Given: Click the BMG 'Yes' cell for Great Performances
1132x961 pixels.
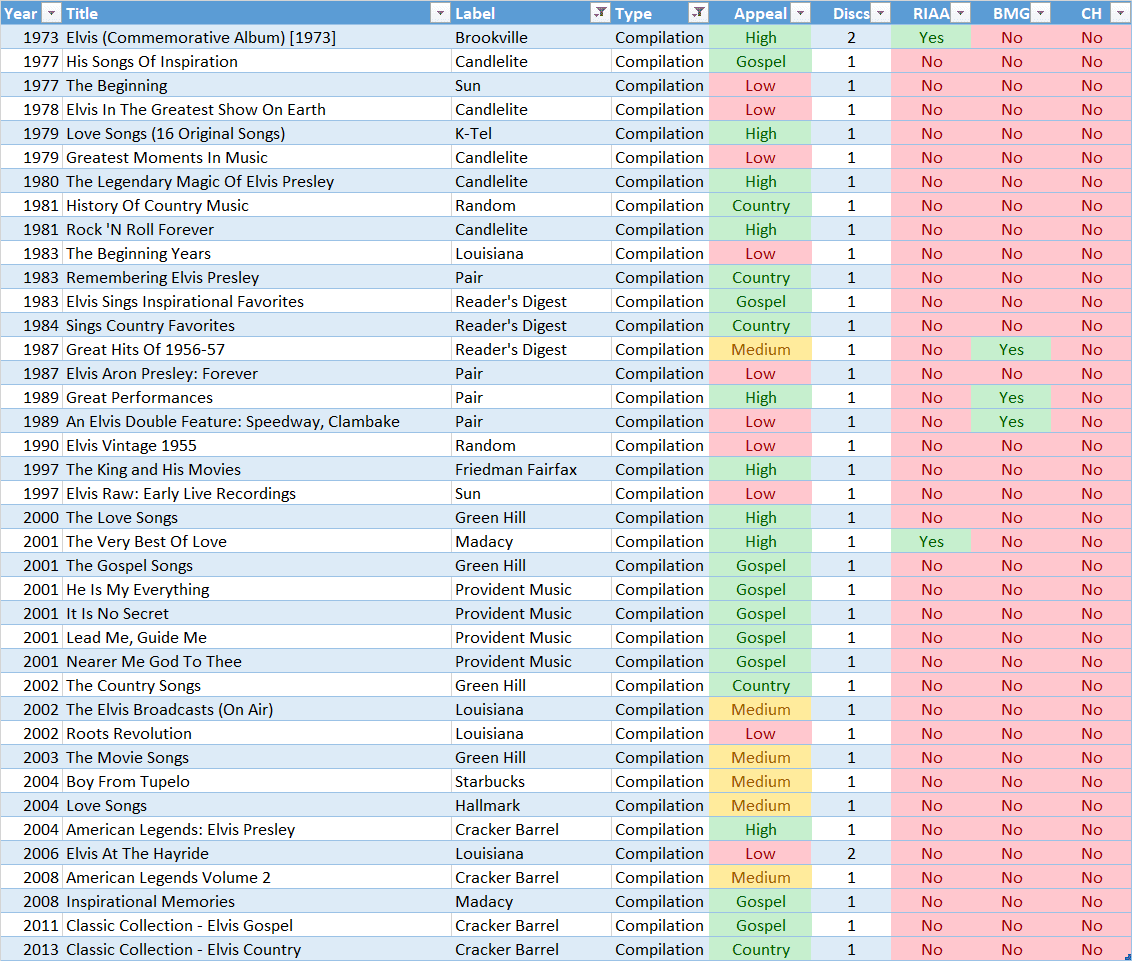Looking at the screenshot, I should click(x=1011, y=398).
